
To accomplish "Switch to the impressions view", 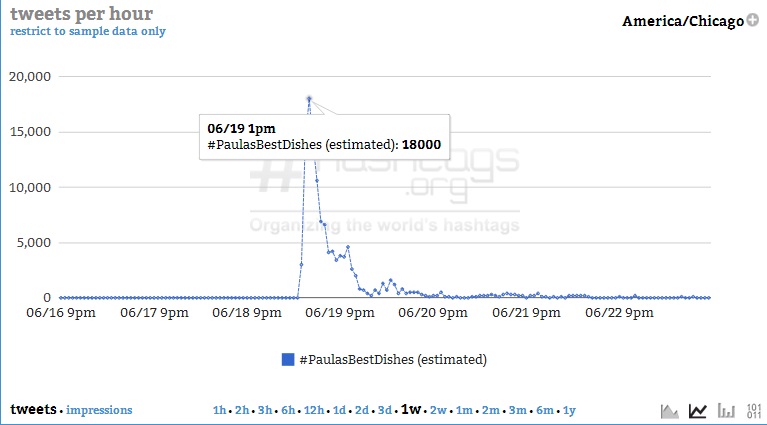I will [99, 410].
